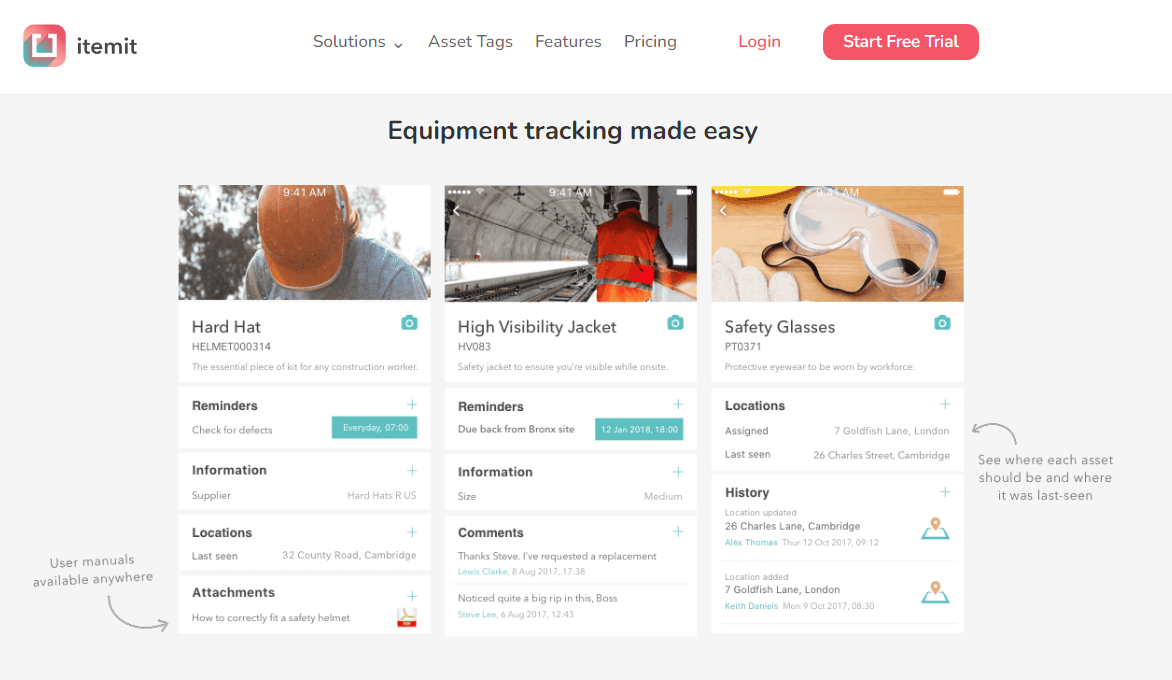The image size is (1172, 680).
Task: Open the Asset Tags menu item
Action: click(470, 42)
